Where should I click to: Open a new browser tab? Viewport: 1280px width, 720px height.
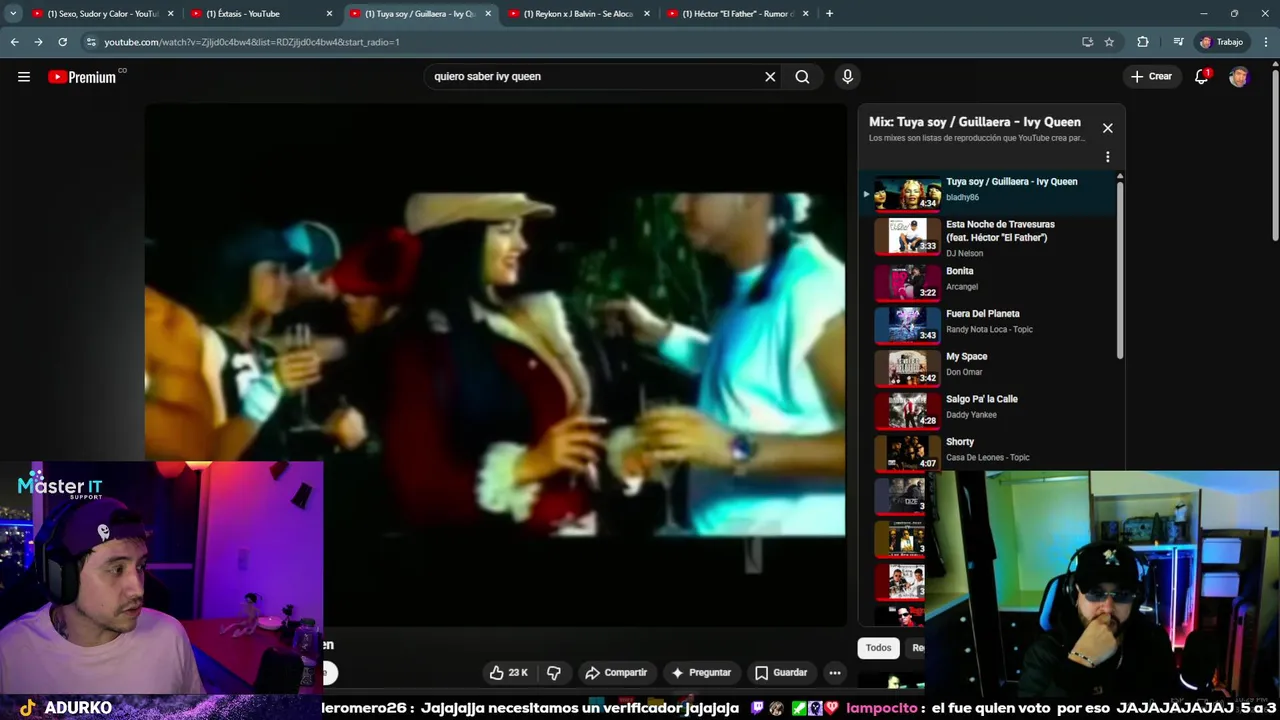point(829,14)
